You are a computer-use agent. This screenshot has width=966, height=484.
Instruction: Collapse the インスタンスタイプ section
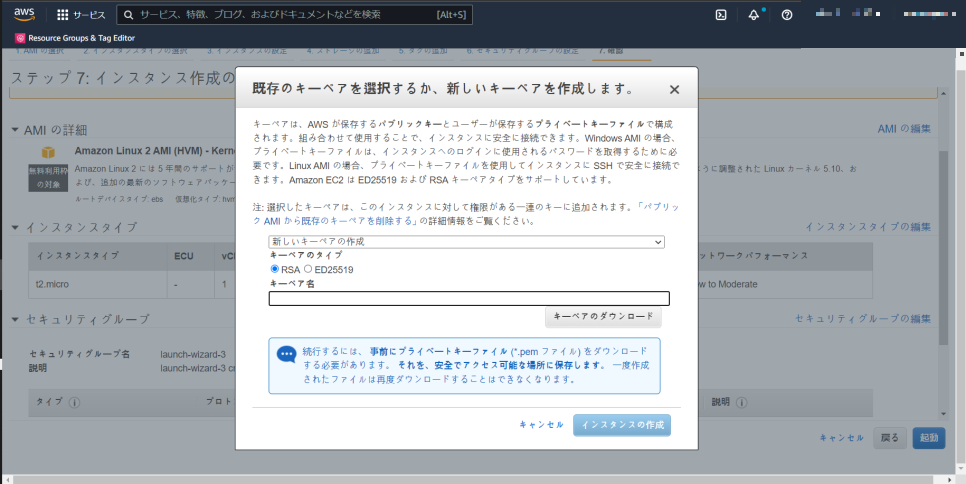click(15, 227)
